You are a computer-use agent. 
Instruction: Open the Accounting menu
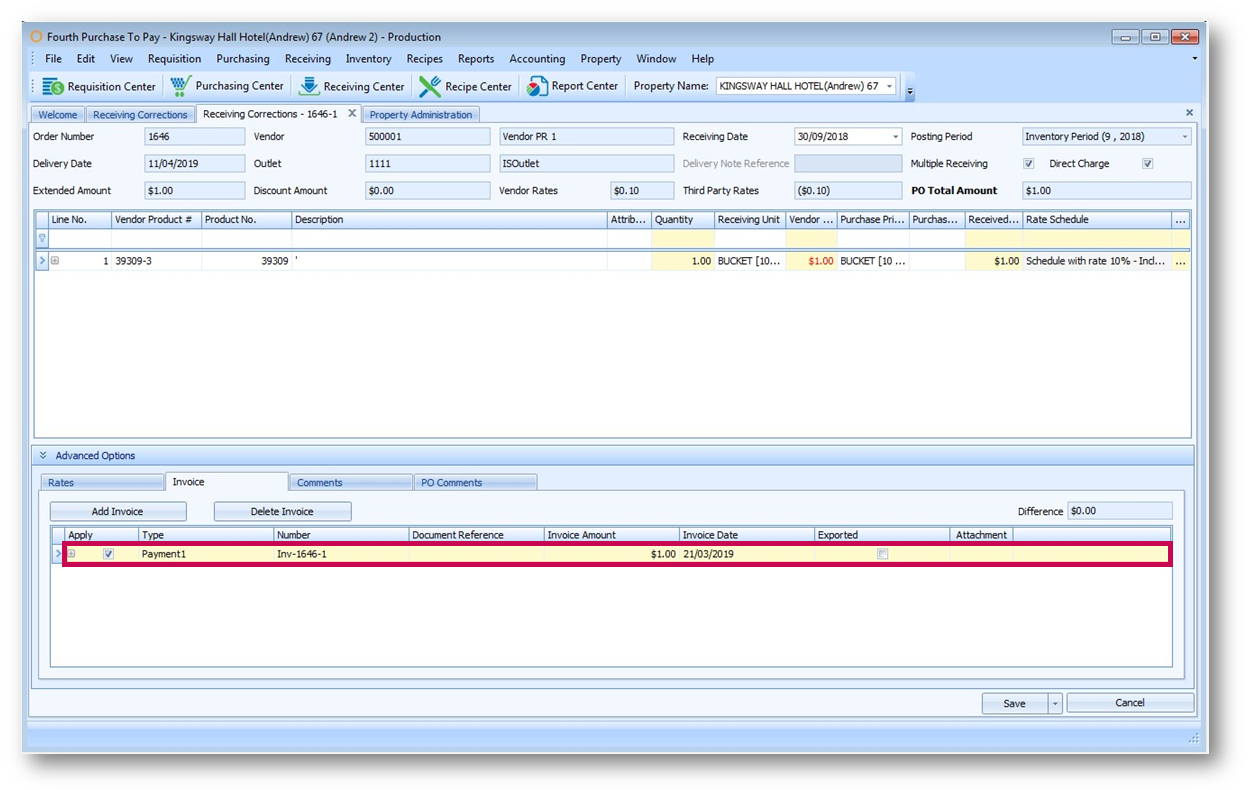(537, 59)
